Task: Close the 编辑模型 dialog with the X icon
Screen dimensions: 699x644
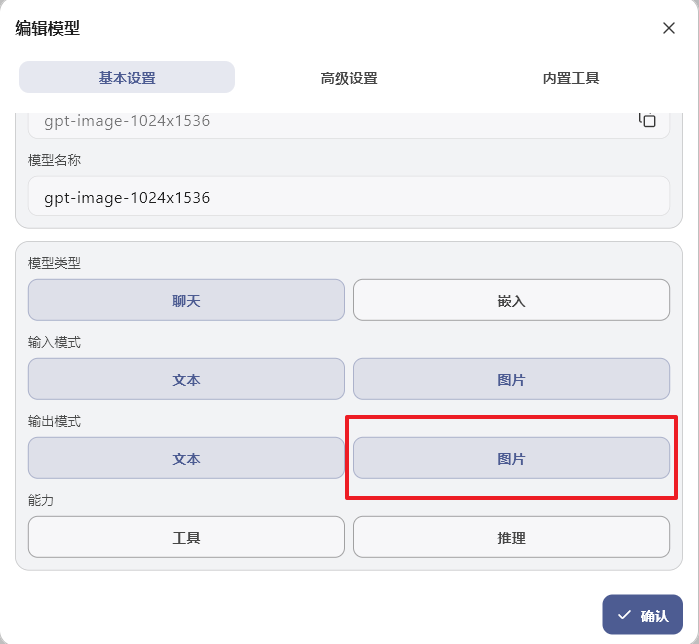Action: tap(669, 28)
